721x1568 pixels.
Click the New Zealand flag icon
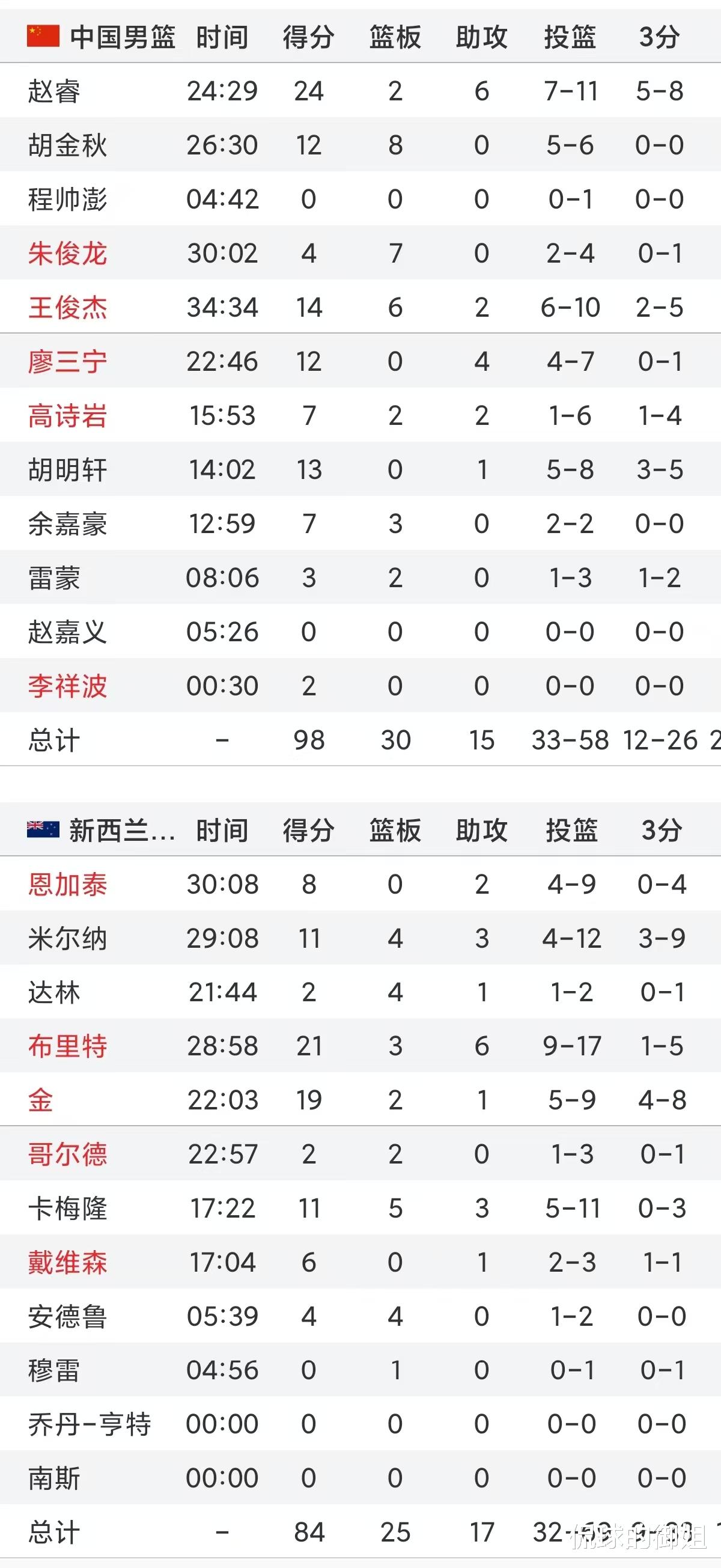pyautogui.click(x=43, y=829)
